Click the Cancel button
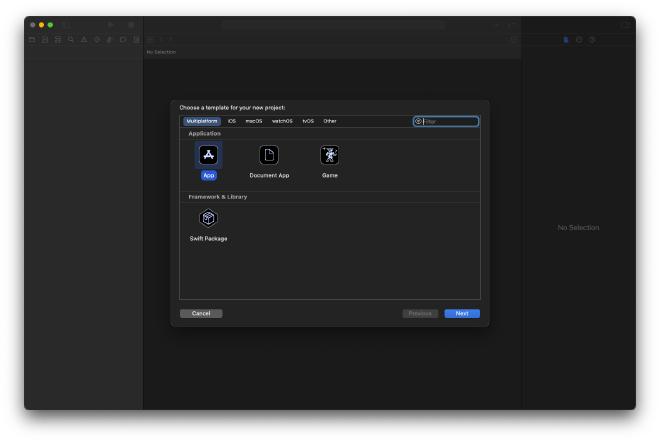Screen dimensions: 660x442 201,313
